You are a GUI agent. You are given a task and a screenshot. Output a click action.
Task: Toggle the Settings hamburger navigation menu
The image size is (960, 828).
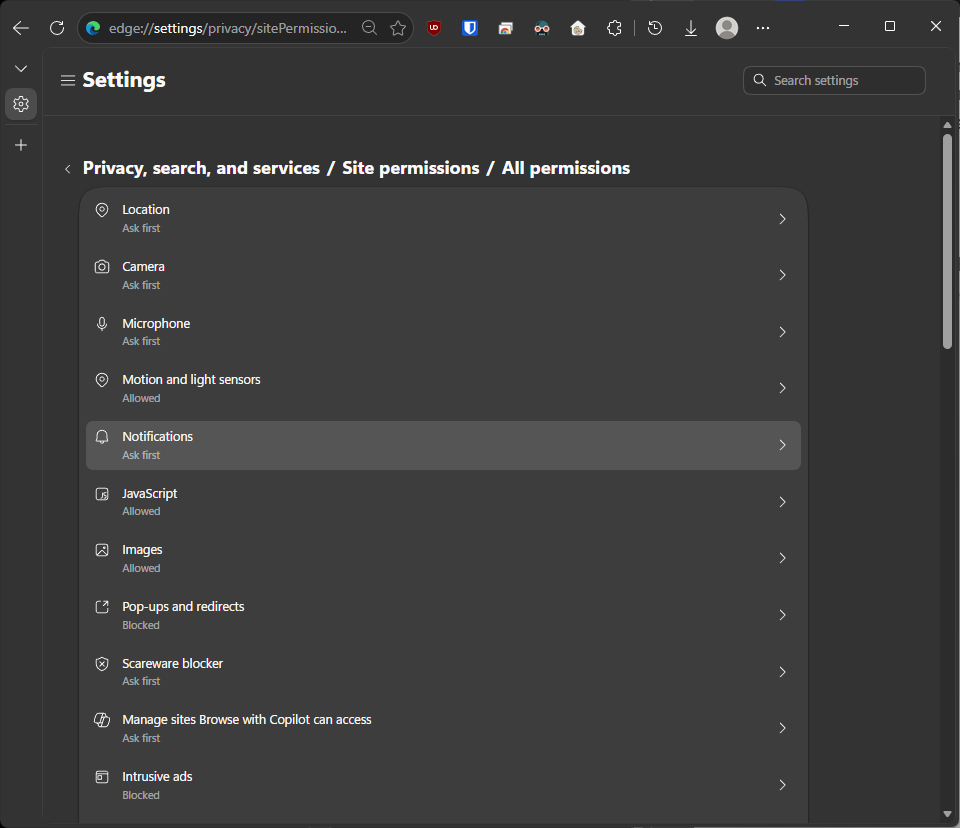[x=68, y=80]
